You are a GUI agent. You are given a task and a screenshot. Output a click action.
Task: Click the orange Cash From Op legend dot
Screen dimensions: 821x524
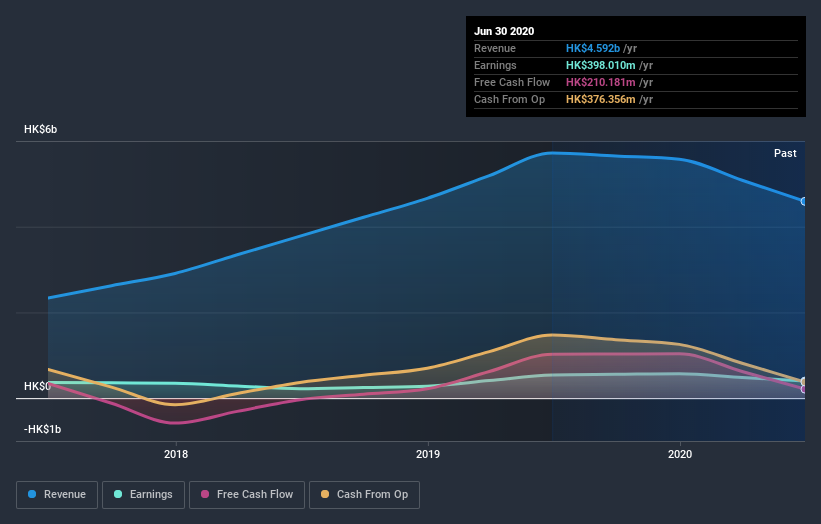pos(325,494)
